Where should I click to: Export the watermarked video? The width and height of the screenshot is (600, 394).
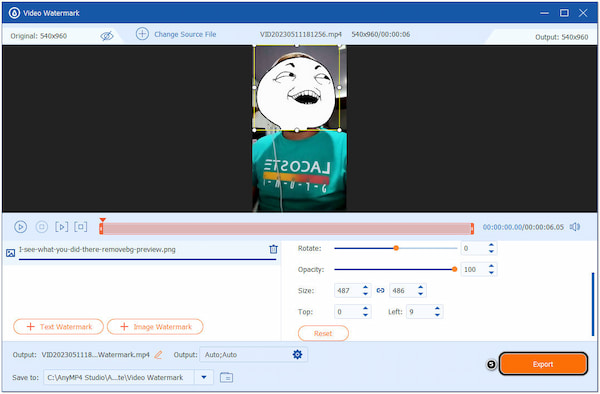(543, 364)
